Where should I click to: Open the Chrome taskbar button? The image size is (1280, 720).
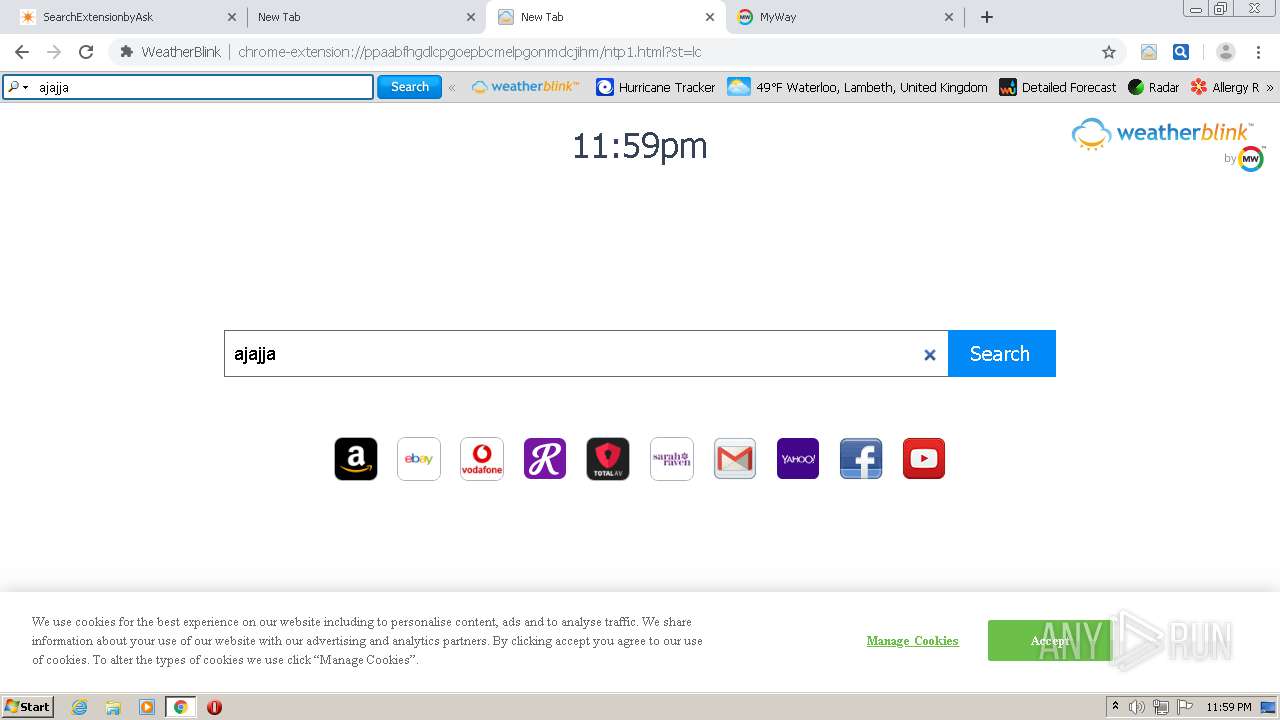click(180, 707)
